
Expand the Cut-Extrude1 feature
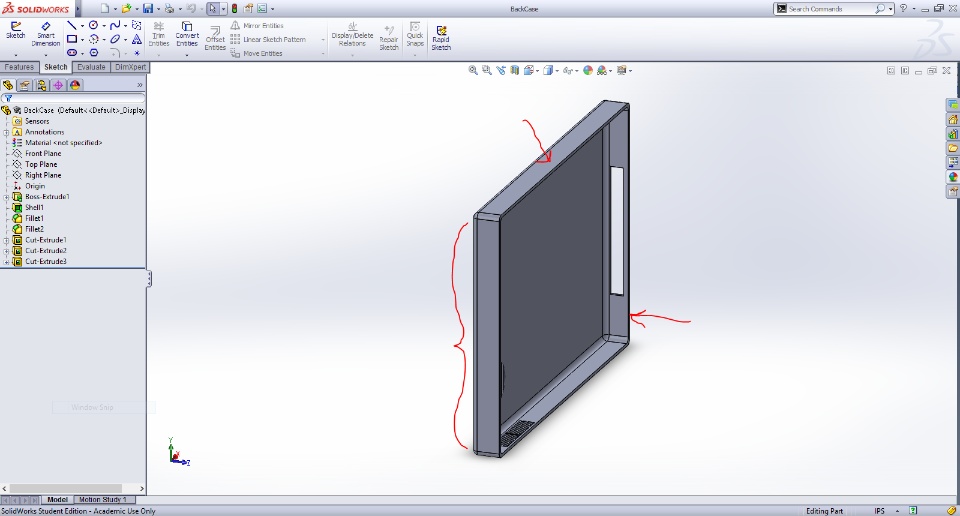tap(6, 240)
